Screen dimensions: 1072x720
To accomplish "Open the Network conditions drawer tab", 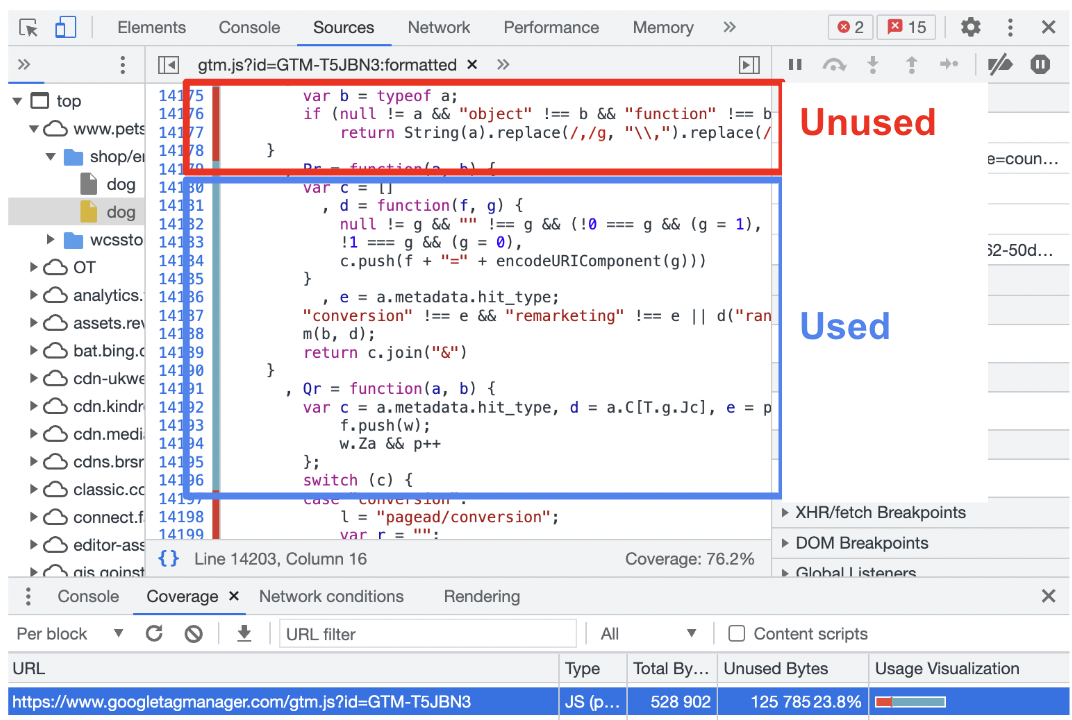I will point(331,596).
